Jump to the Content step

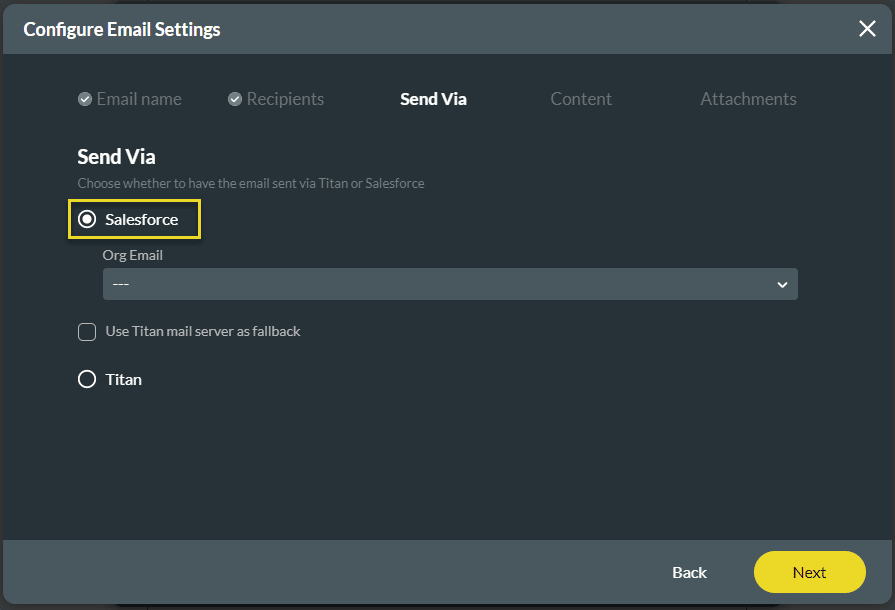click(x=581, y=99)
